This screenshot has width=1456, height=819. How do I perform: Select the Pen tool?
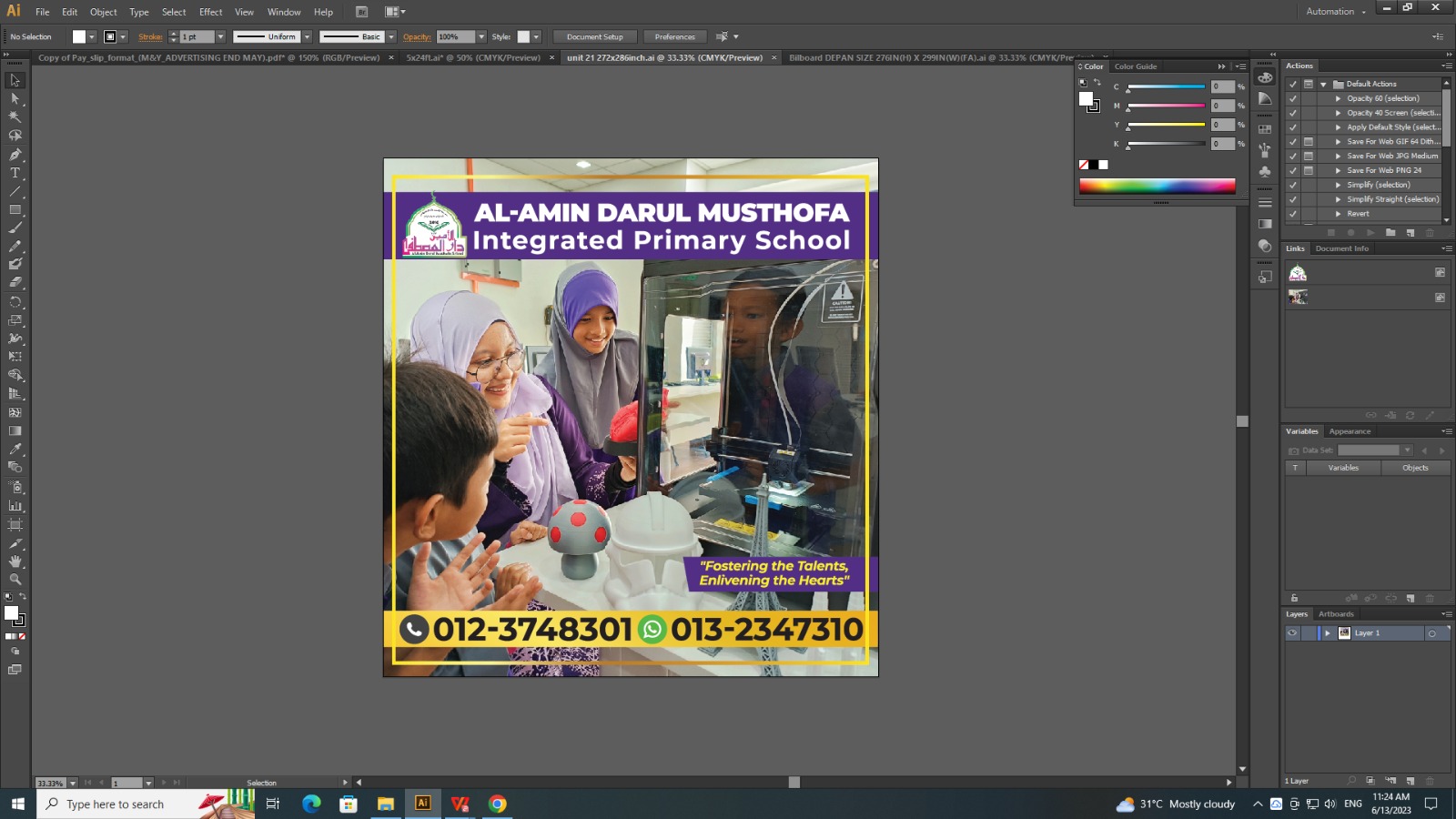(x=15, y=155)
